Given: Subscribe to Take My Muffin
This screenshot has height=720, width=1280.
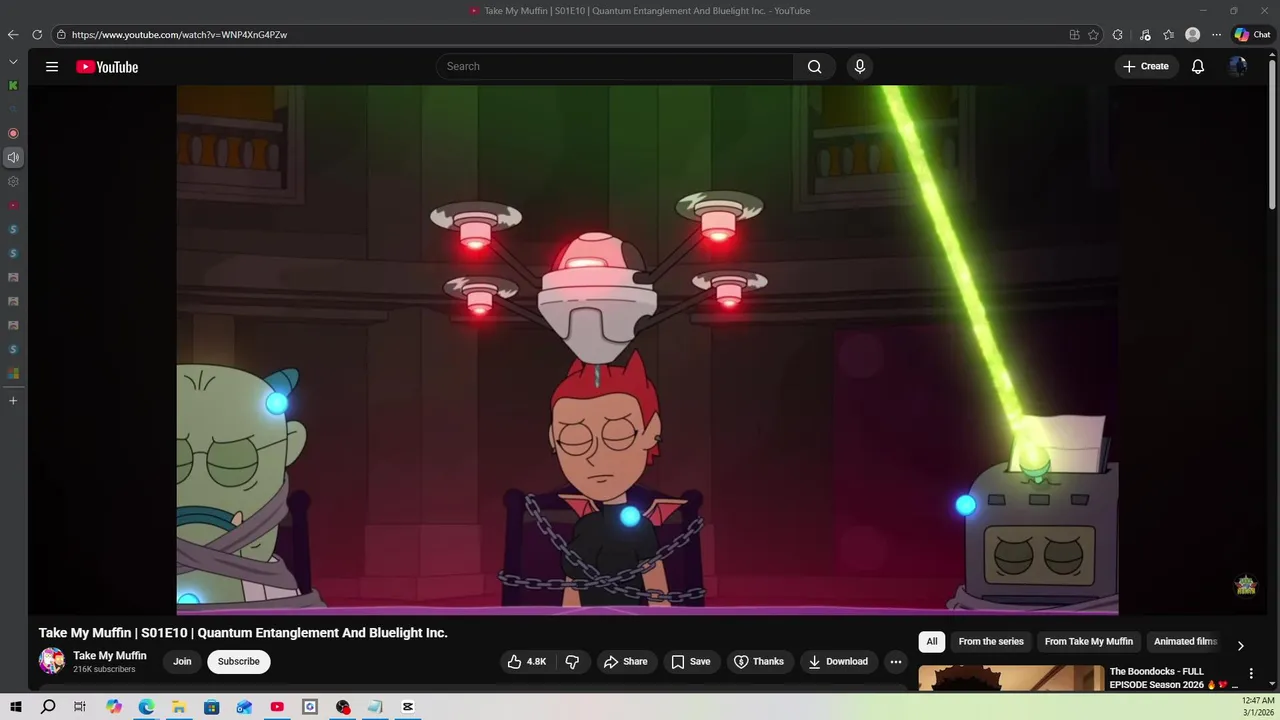Looking at the screenshot, I should click(239, 661).
